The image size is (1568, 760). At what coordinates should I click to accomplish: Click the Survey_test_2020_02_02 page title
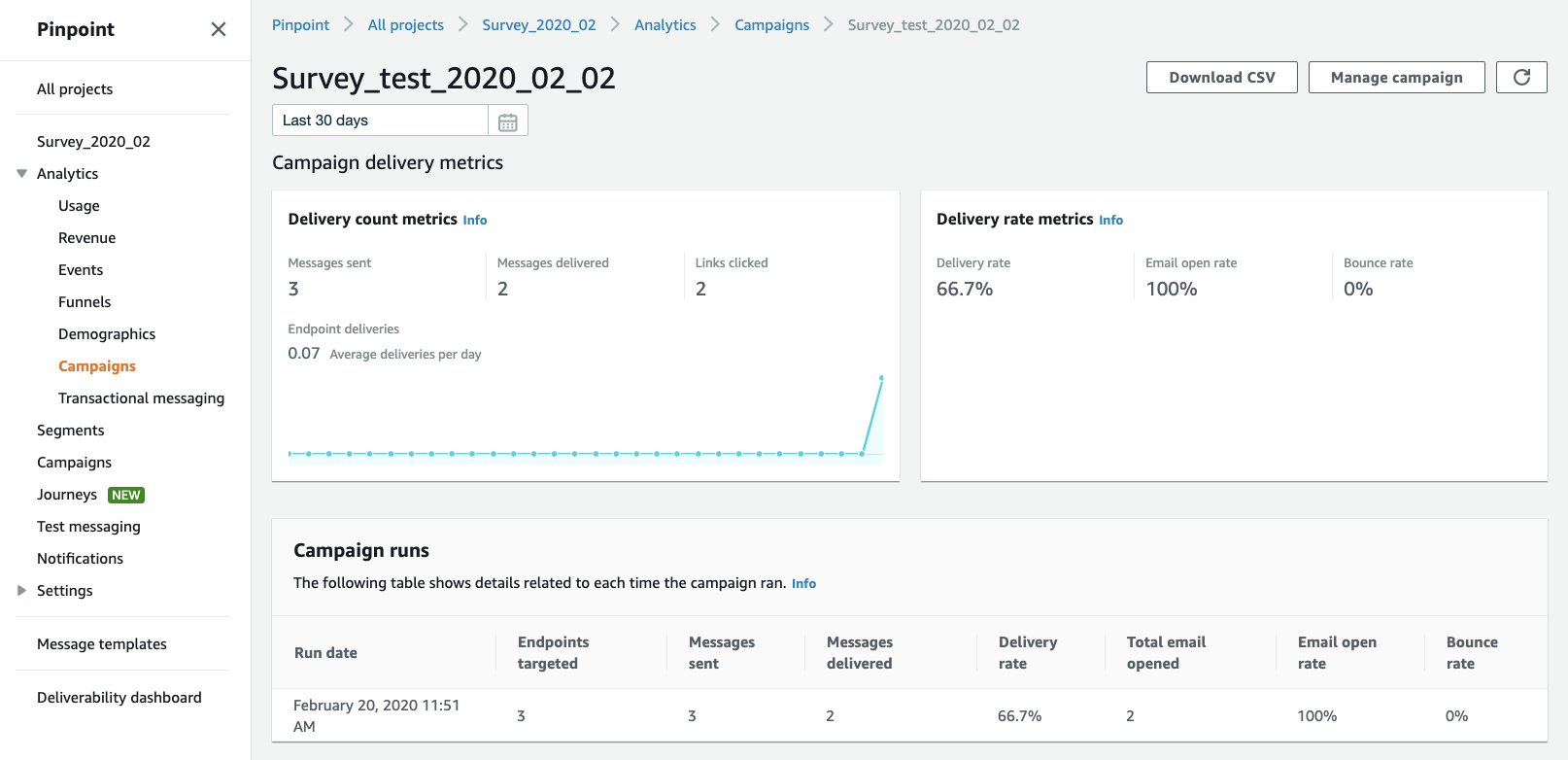point(444,78)
